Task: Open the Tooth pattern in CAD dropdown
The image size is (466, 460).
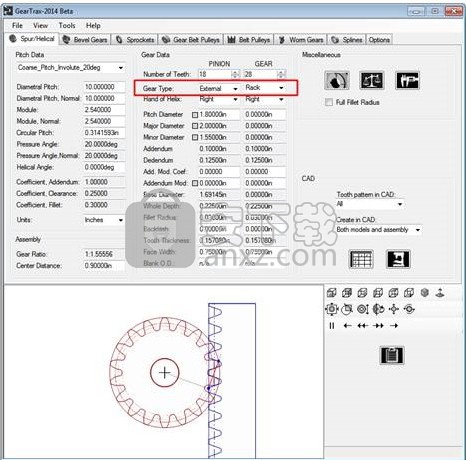Action: pos(370,204)
